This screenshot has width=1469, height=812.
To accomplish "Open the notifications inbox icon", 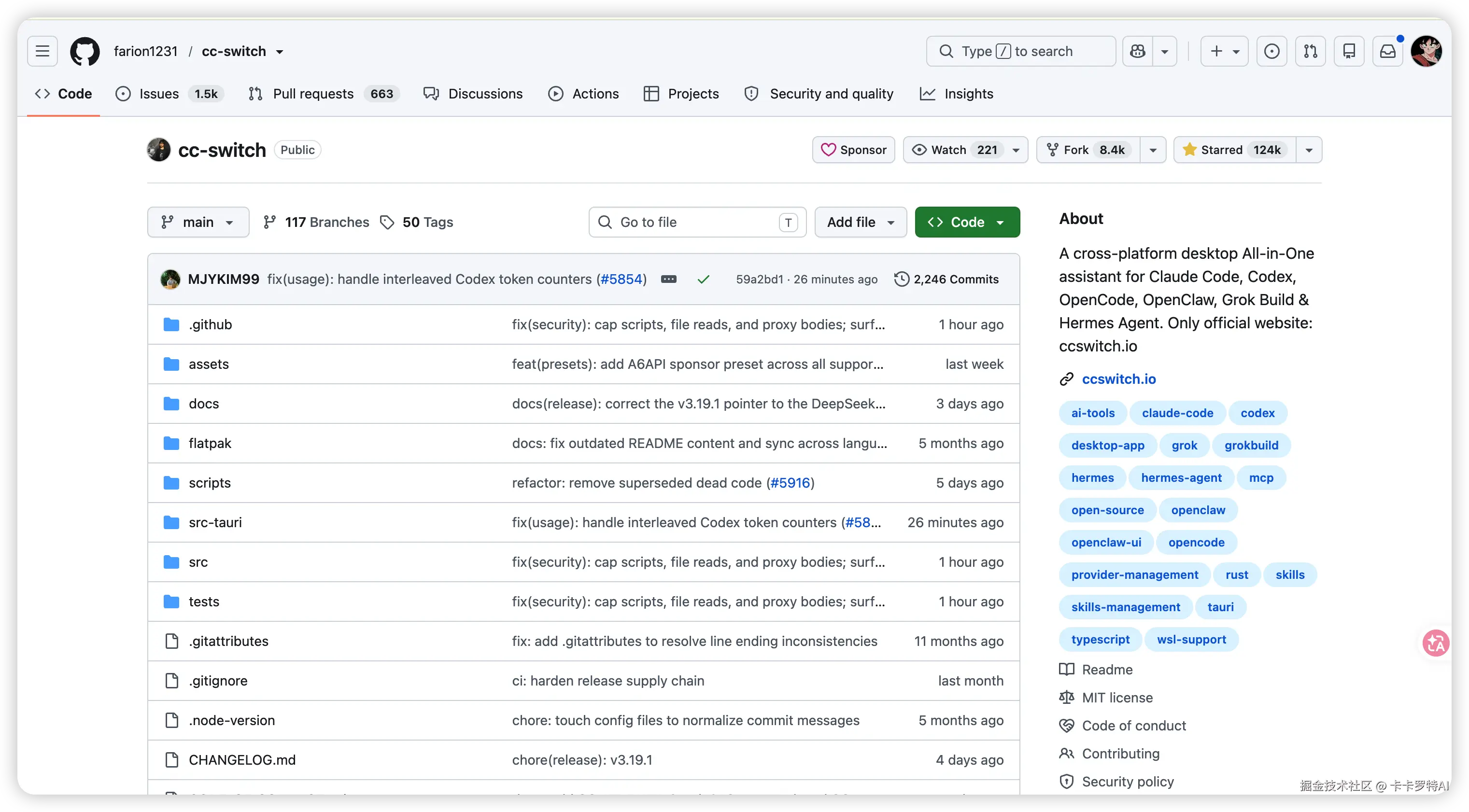I will tap(1387, 51).
